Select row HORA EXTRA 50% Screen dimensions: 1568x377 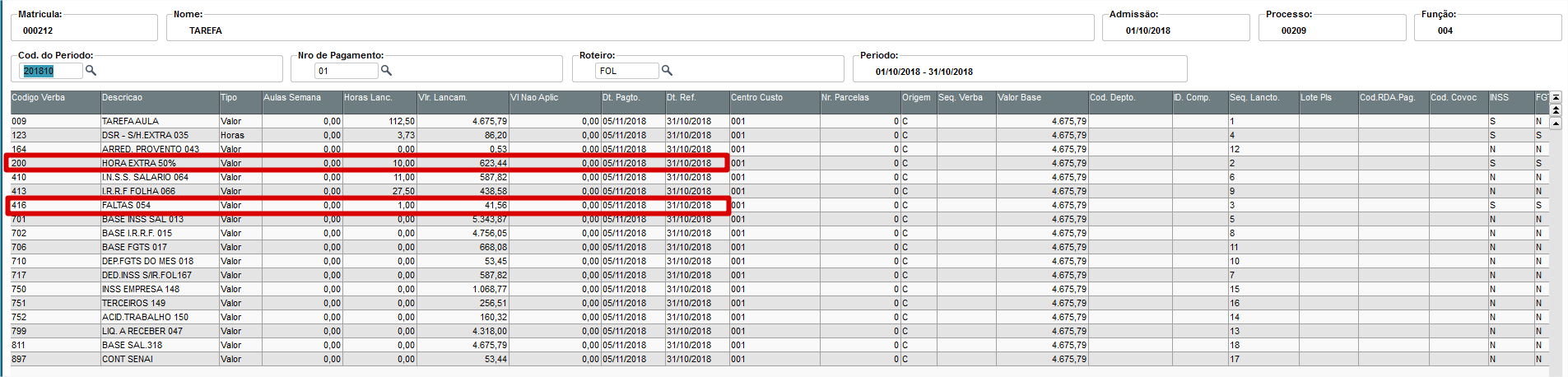pos(779,163)
